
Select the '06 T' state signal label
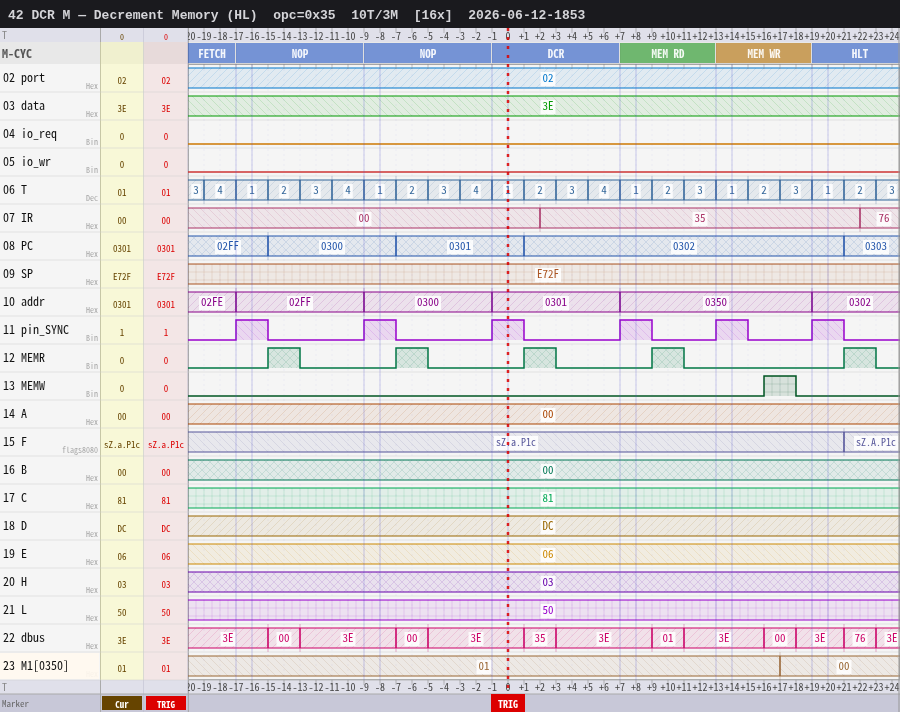click(15, 190)
